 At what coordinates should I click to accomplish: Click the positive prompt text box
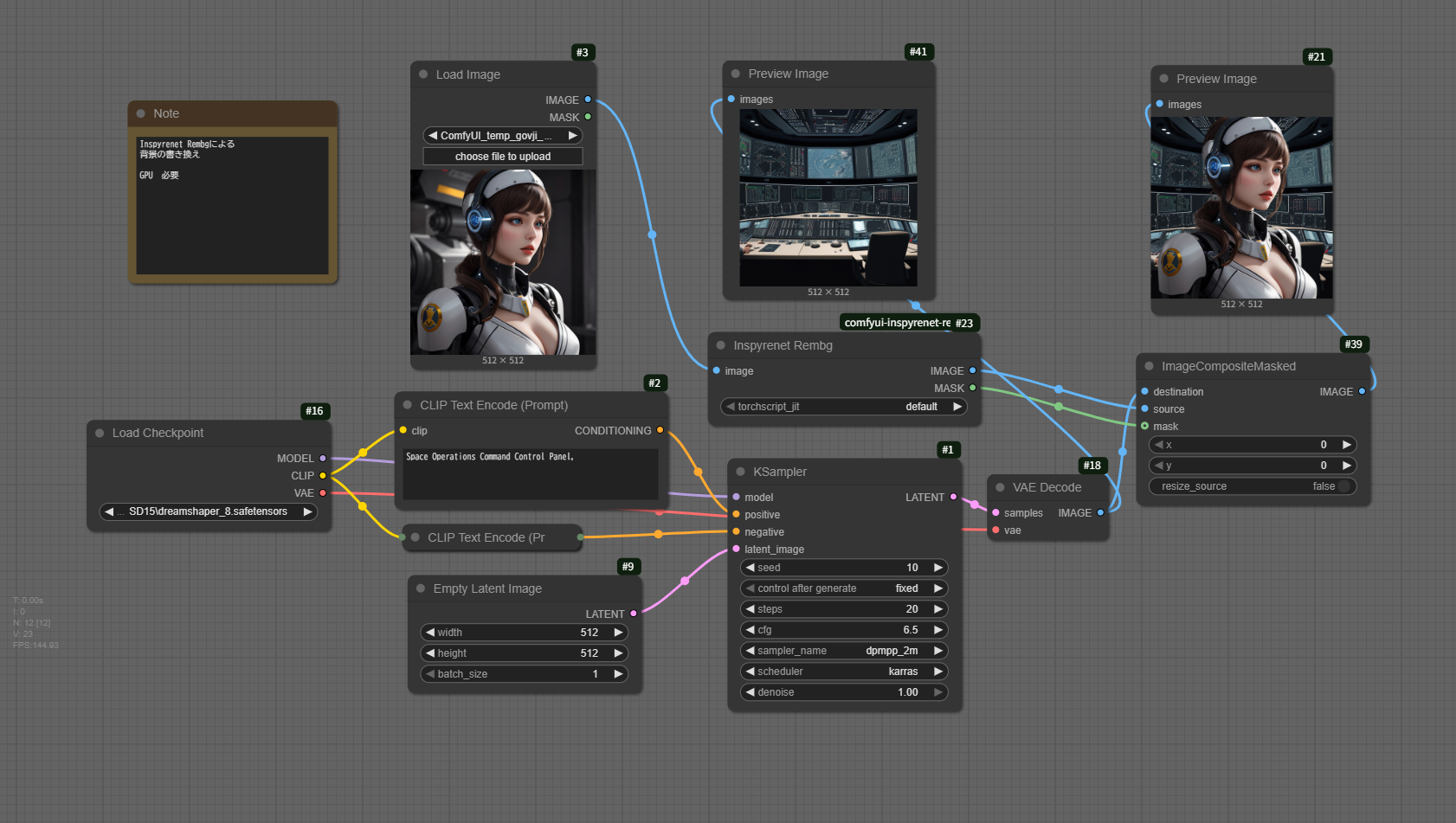[530, 473]
